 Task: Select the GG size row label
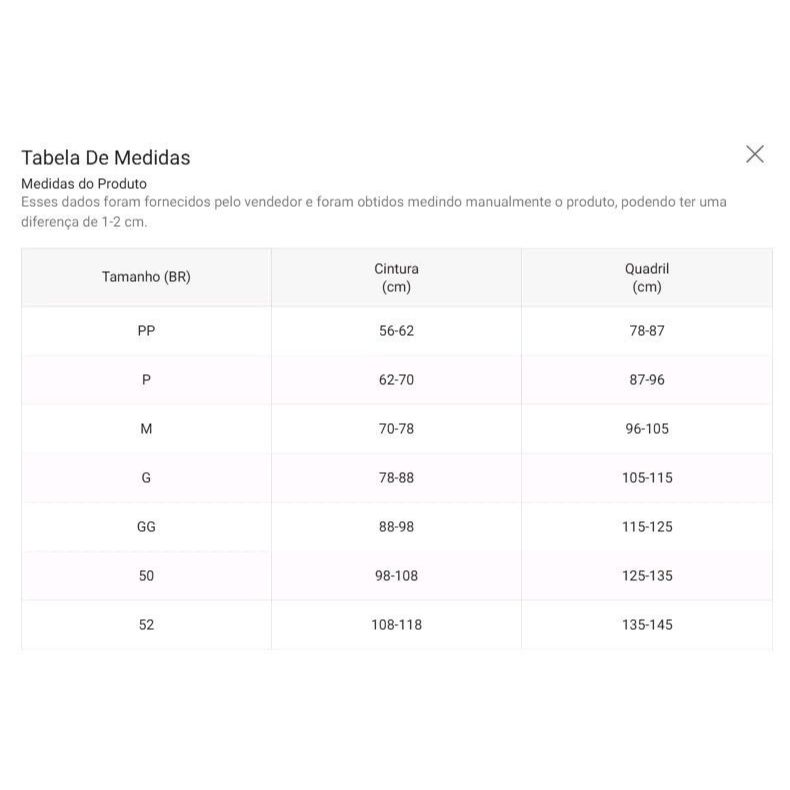[x=146, y=527]
